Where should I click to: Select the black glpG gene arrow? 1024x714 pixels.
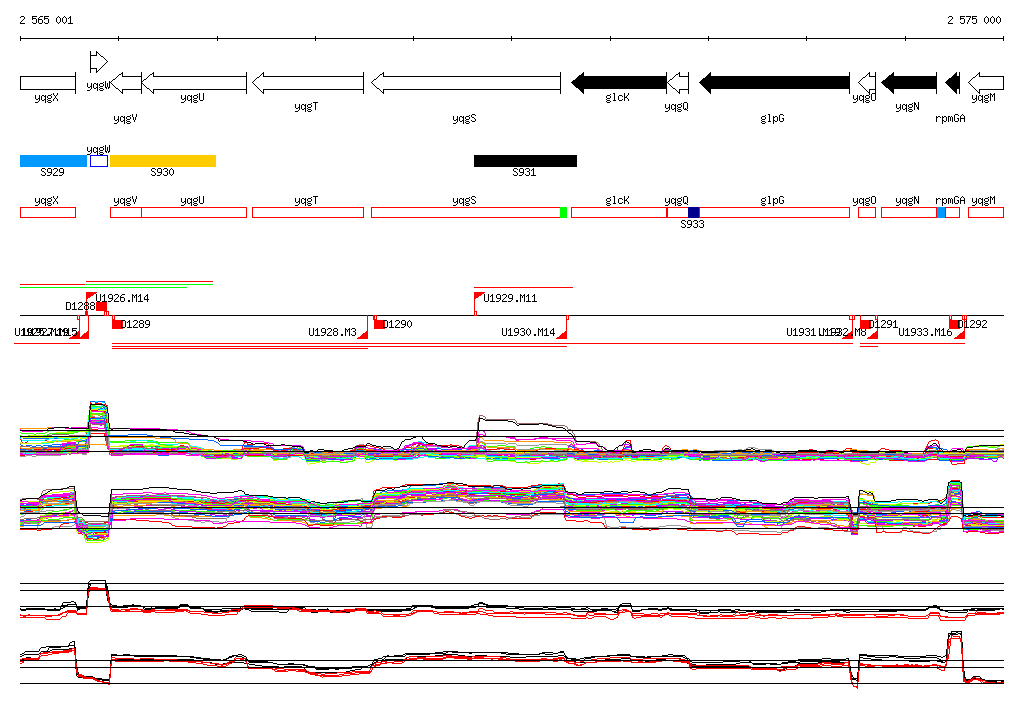point(774,83)
